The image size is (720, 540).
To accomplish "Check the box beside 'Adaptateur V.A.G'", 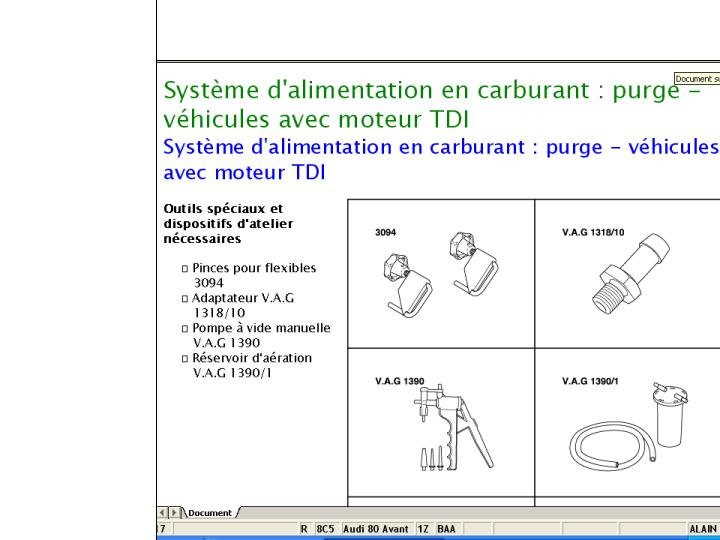I will [x=185, y=299].
